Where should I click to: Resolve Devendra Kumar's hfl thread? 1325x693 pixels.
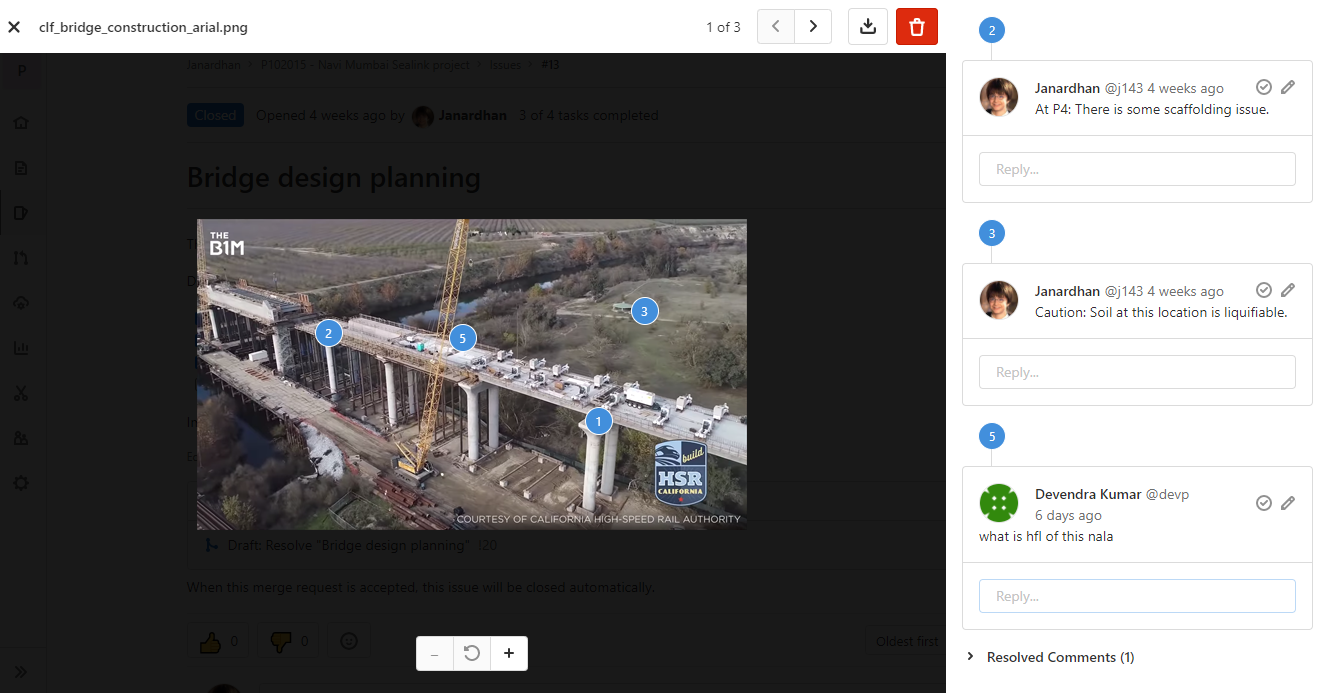pyautogui.click(x=1264, y=503)
